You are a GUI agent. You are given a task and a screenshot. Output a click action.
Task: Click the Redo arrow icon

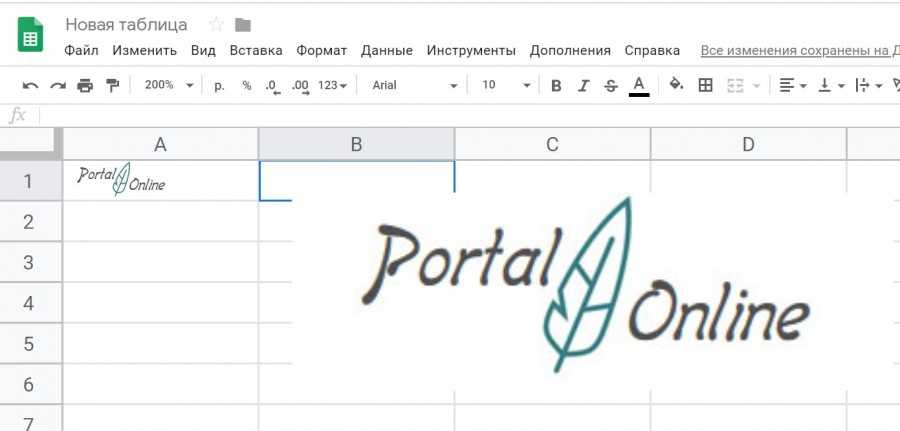58,86
